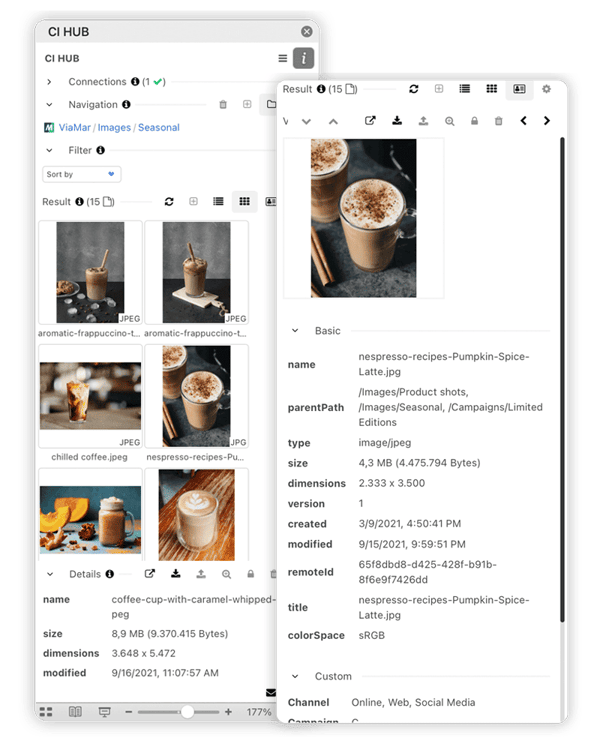Image resolution: width=600 pixels, height=747 pixels.
Task: Click the open-external icon in right panel toolbar
Action: (370, 121)
